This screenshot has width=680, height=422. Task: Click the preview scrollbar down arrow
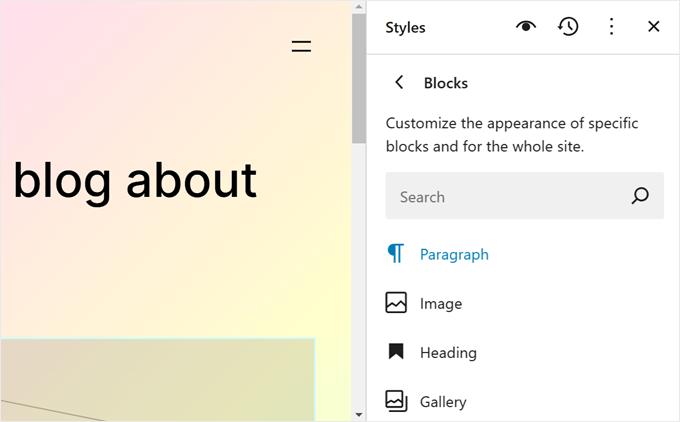click(x=359, y=414)
